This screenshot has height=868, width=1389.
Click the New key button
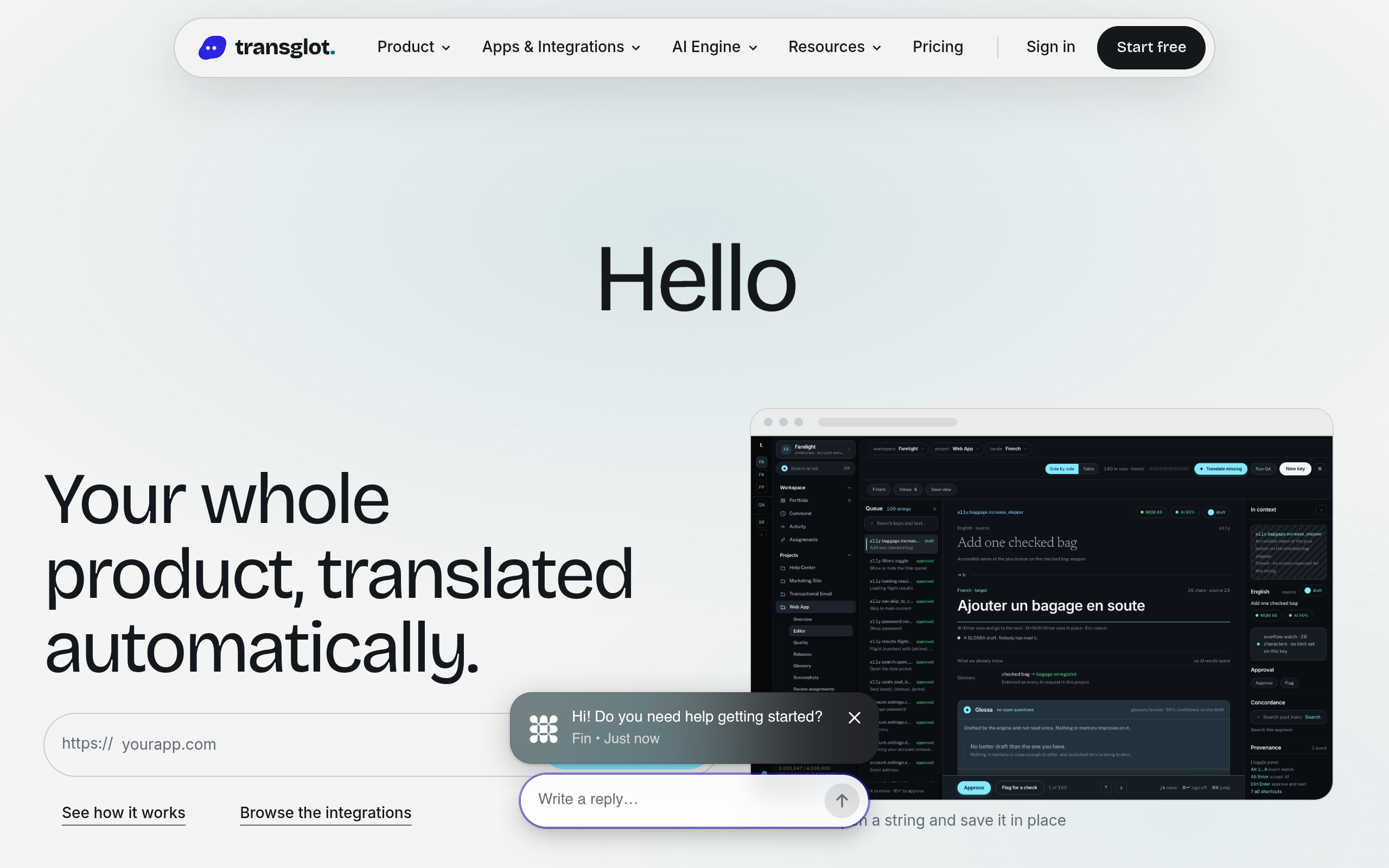coord(1295,469)
